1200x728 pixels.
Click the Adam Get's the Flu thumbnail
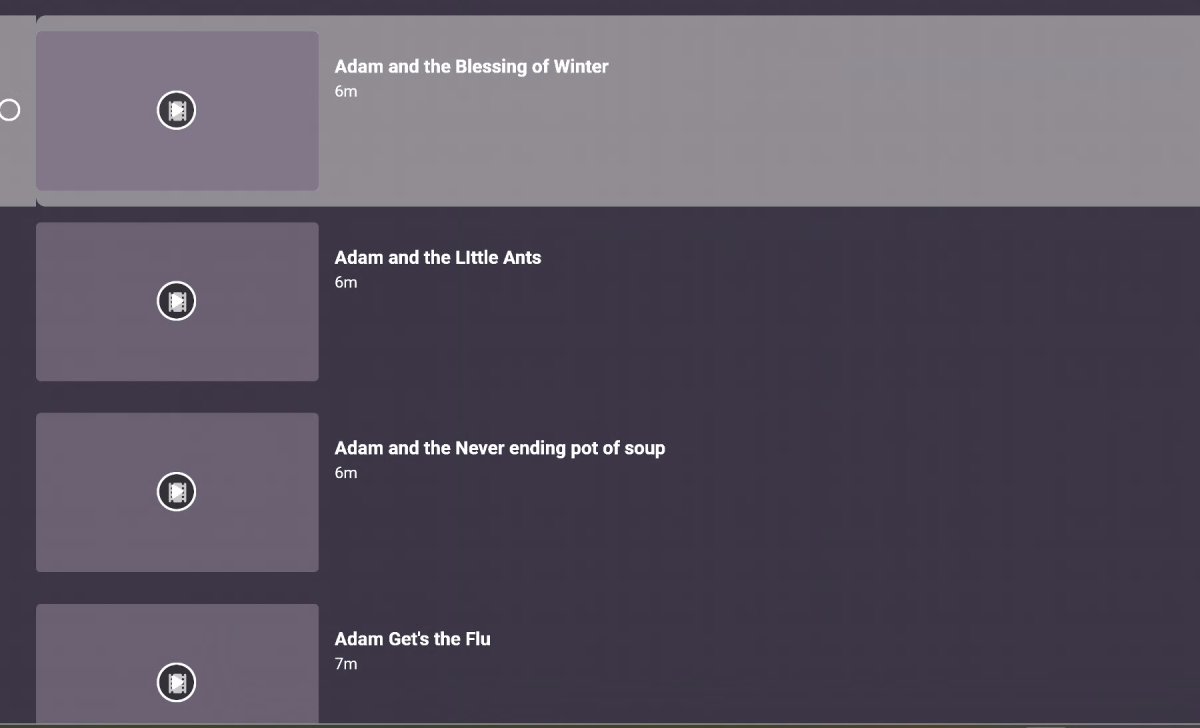tap(177, 665)
